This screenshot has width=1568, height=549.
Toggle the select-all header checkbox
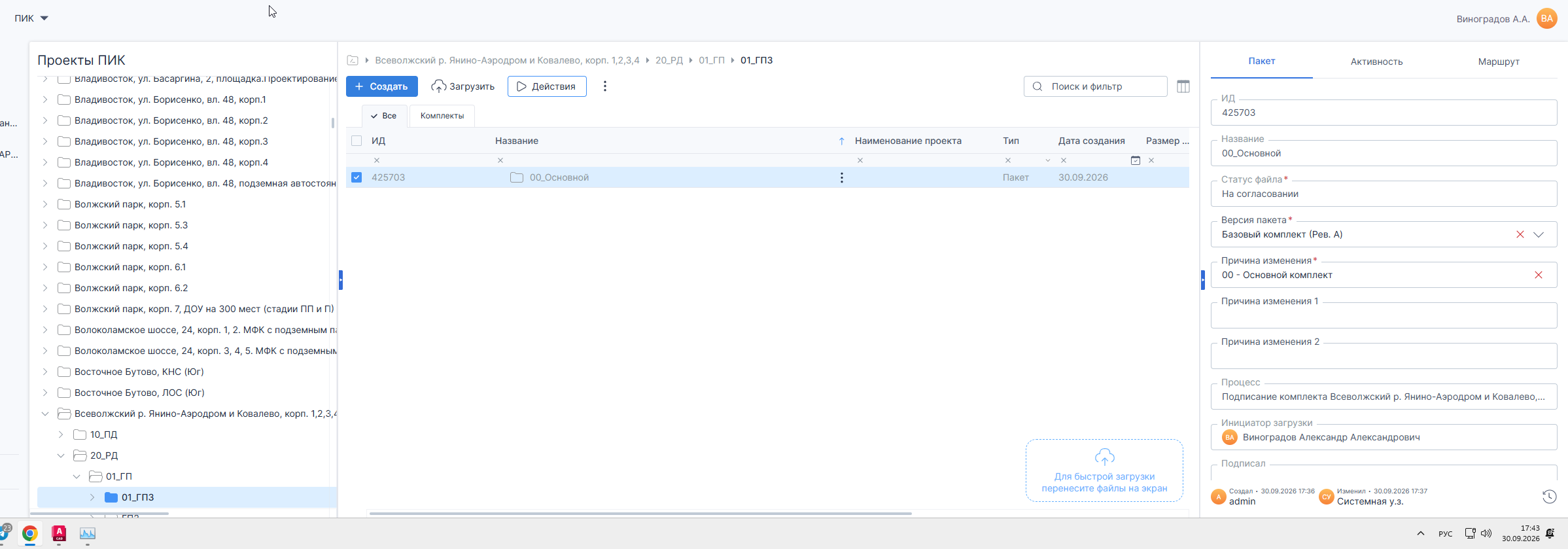[357, 141]
